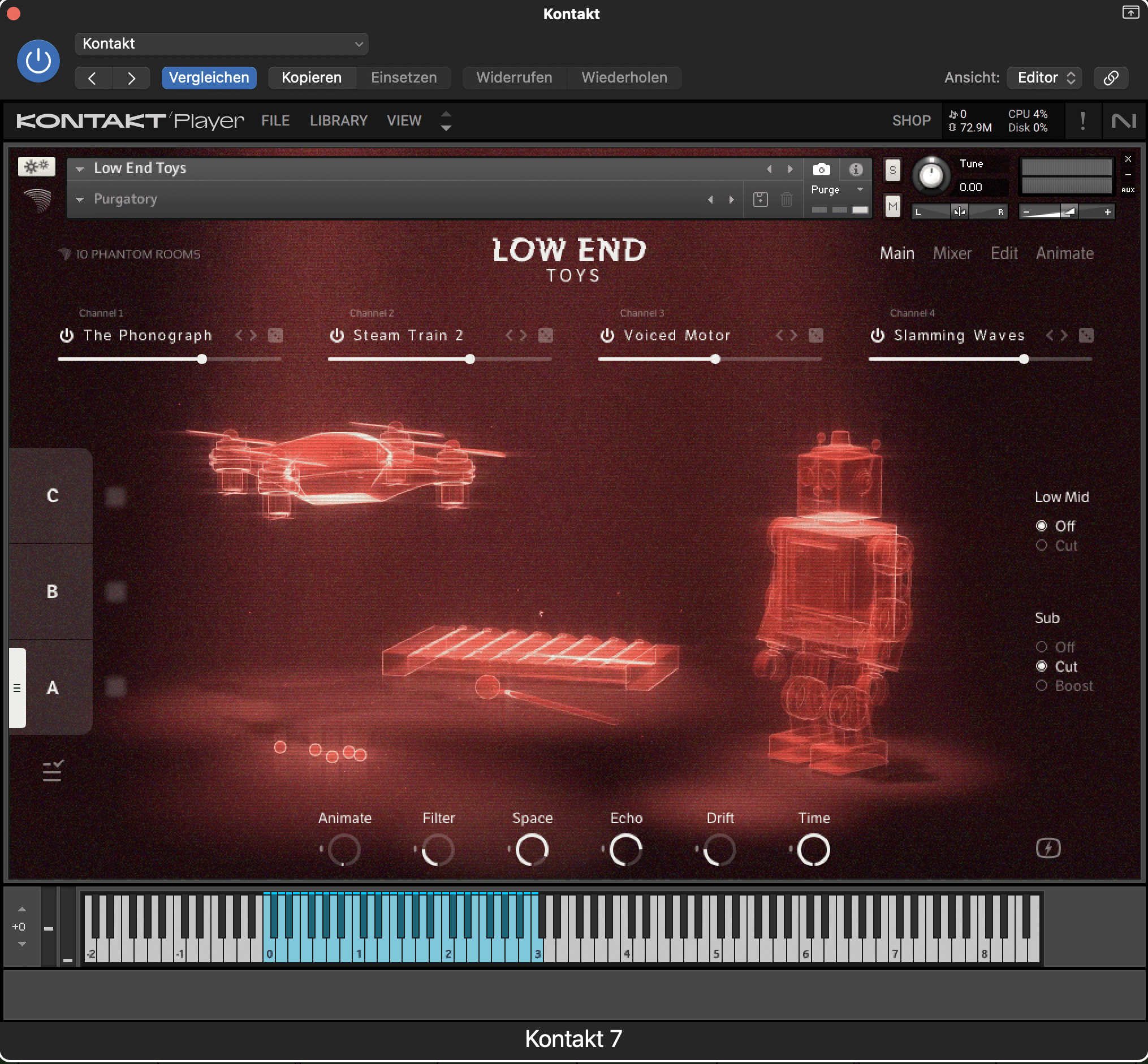
Task: Click the Widerrufen button
Action: click(x=515, y=77)
